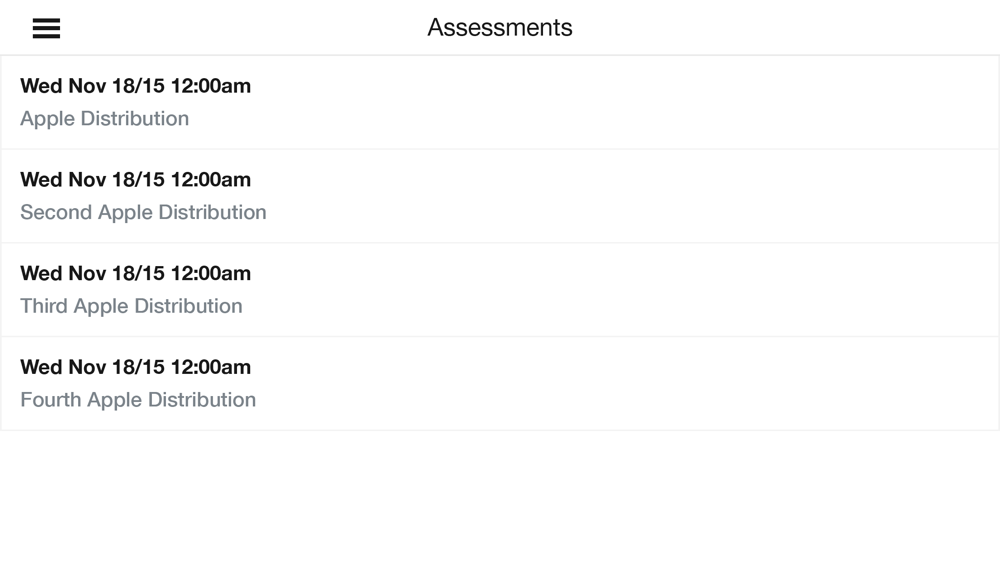The image size is (1000, 563).
Task: Select the date above Fourth Apple Distribution
Action: pyautogui.click(x=135, y=367)
